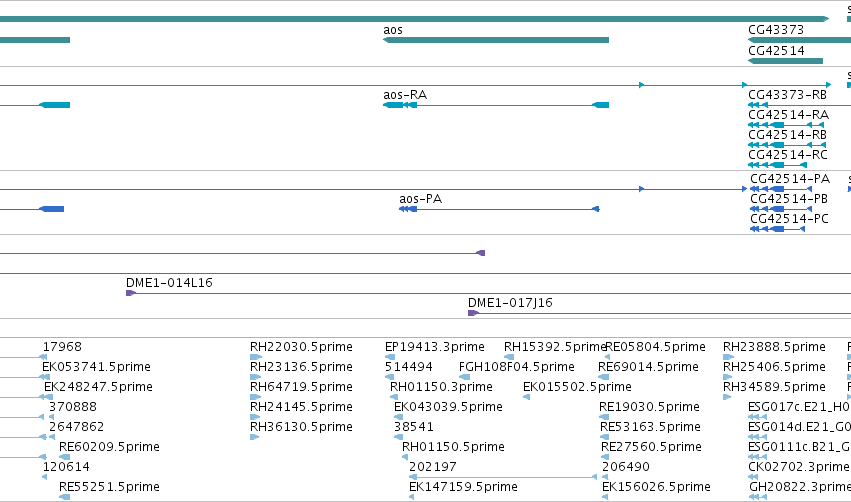Viewport: 851px width, 502px height.
Task: Select the CG43373 gene label
Action: click(776, 30)
